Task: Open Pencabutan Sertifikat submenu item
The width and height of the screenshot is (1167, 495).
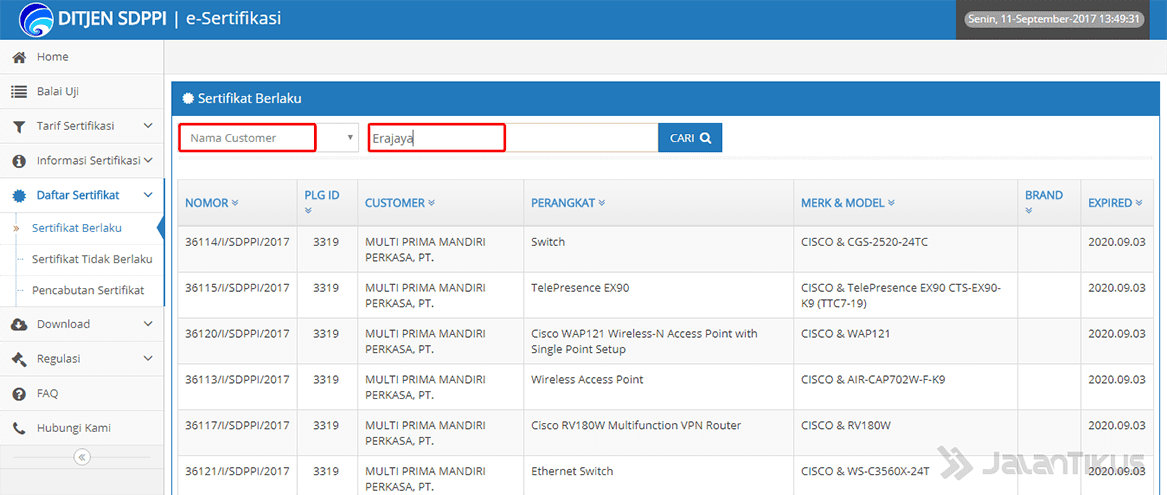Action: point(88,290)
